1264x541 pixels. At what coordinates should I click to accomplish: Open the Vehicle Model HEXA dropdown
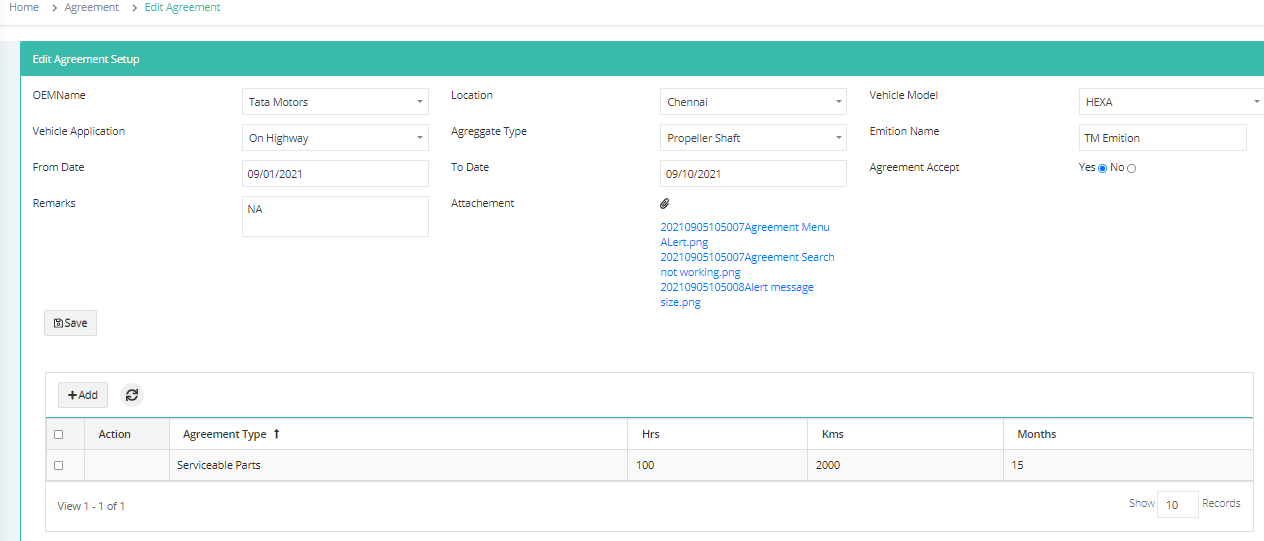[1171, 102]
